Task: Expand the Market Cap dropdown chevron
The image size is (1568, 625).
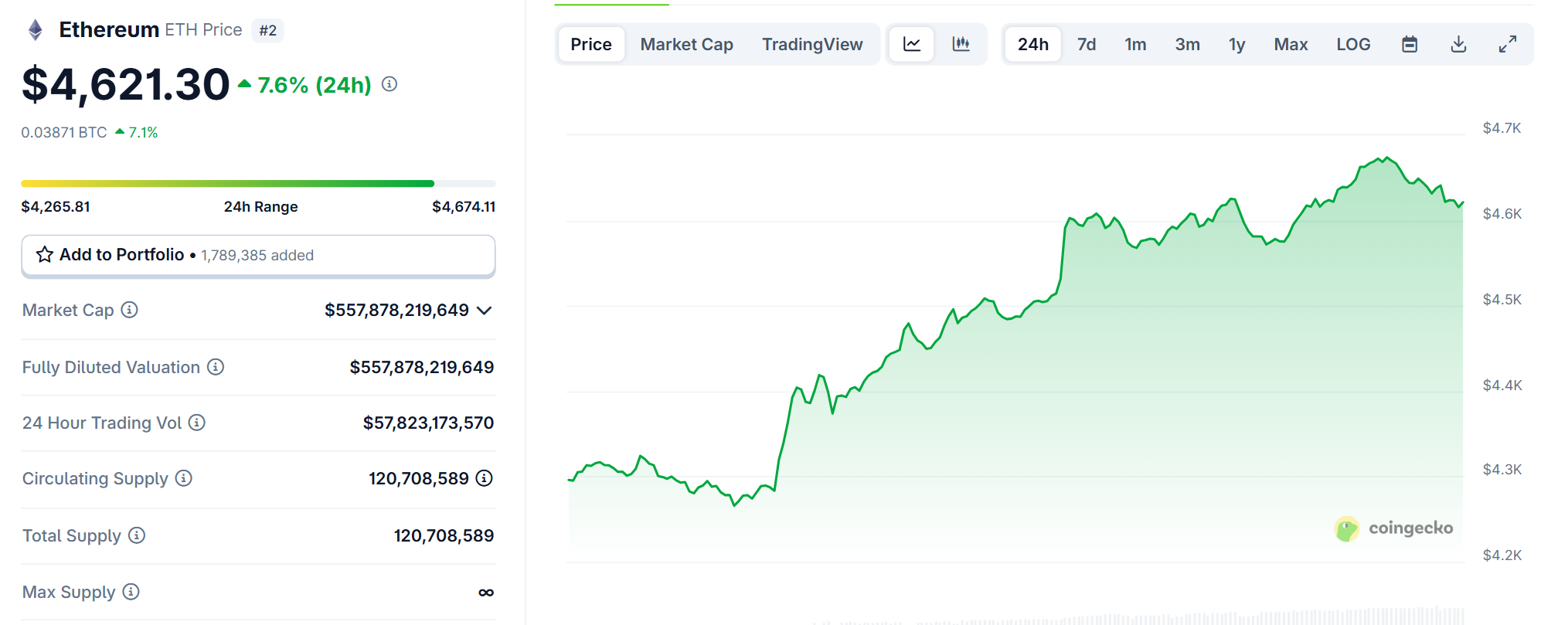Action: tap(485, 311)
